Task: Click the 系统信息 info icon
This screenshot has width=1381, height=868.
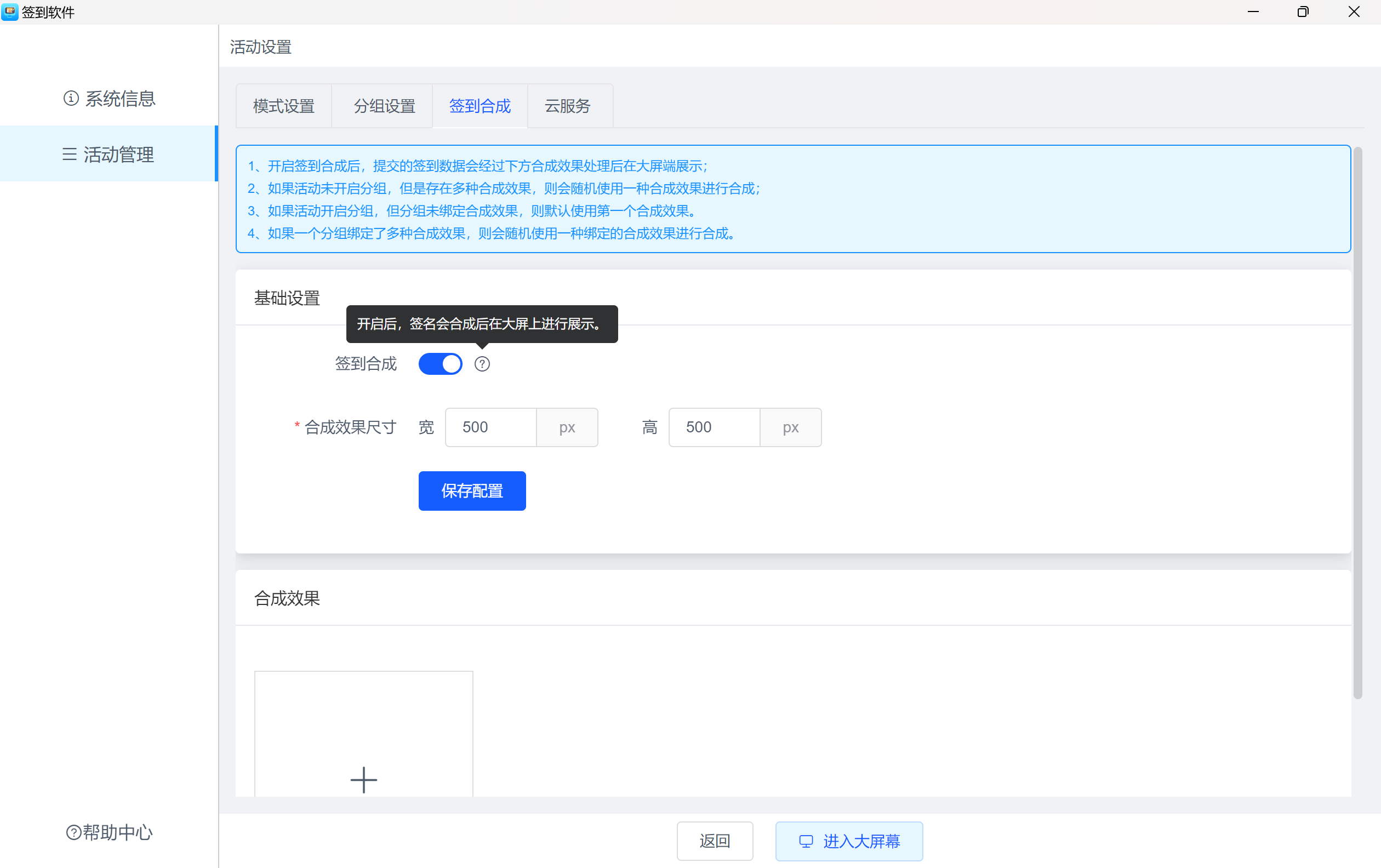Action: point(71,99)
